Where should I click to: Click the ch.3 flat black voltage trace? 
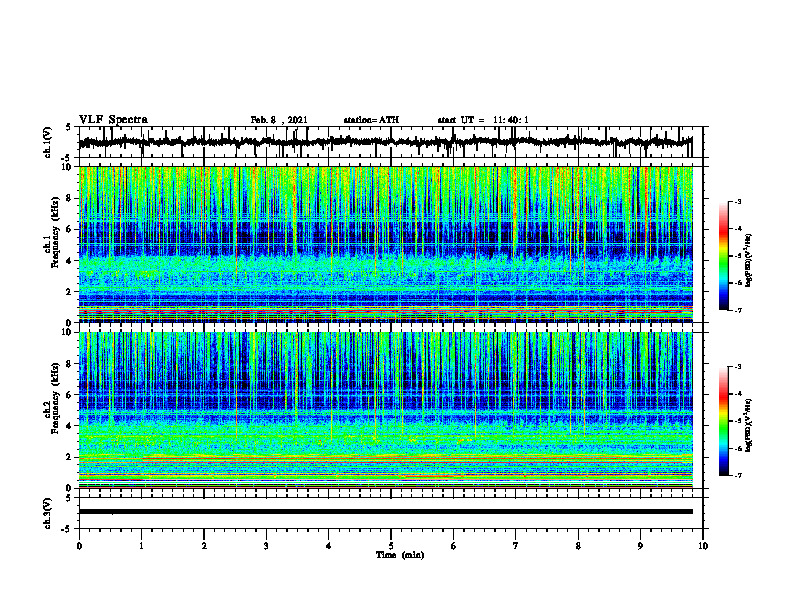coord(385,512)
